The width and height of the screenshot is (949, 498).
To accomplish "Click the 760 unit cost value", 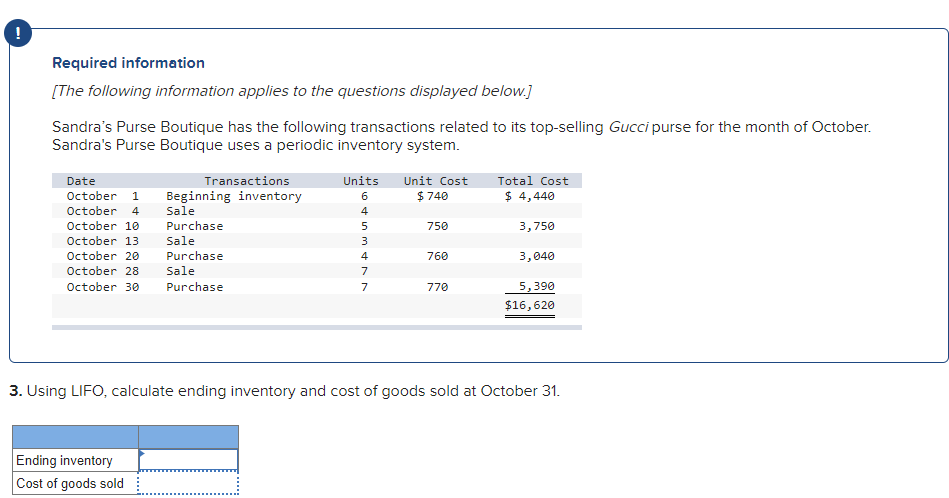I will tap(438, 257).
